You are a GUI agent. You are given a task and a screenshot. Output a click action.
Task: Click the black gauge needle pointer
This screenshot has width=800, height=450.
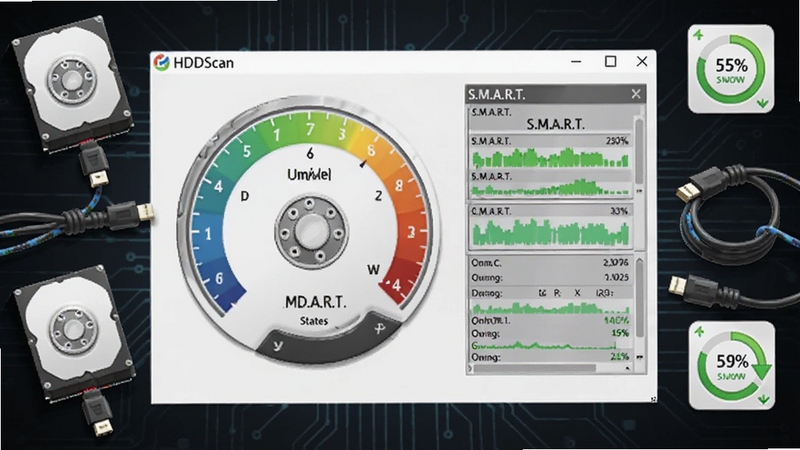tap(363, 164)
